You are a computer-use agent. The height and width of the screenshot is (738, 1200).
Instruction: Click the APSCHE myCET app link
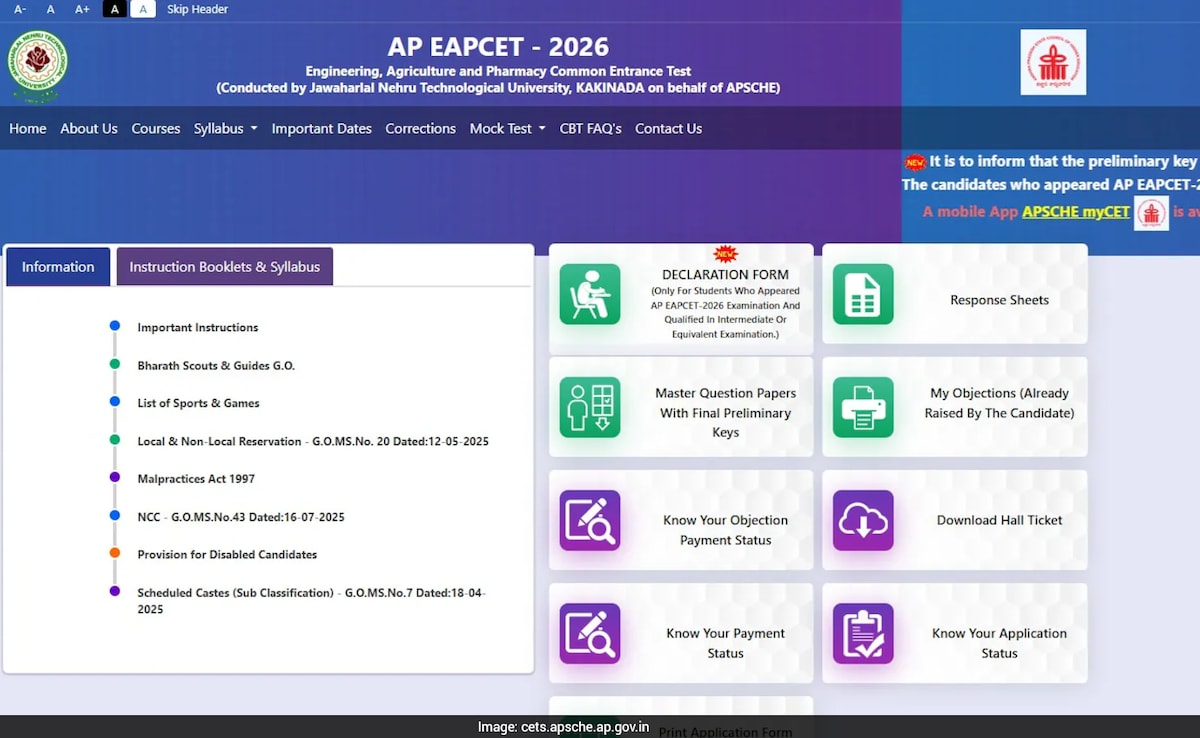coord(1075,212)
